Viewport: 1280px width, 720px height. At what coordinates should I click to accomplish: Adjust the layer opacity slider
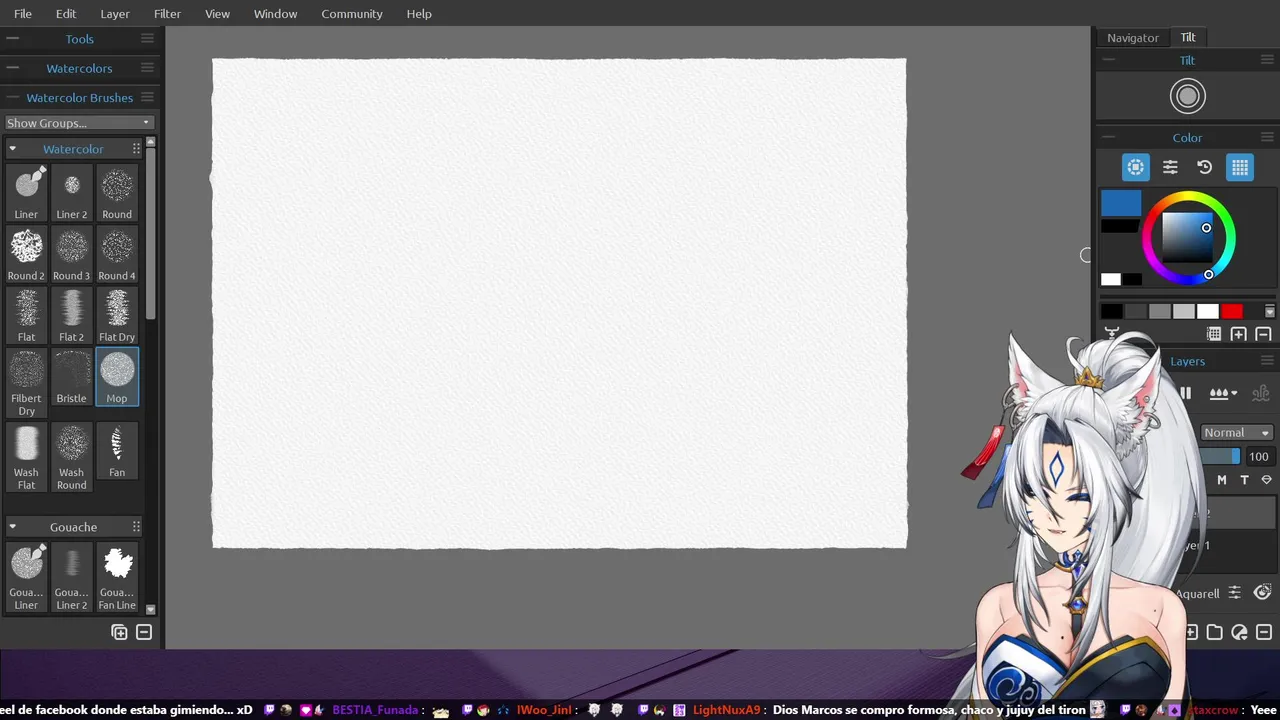click(x=1220, y=456)
